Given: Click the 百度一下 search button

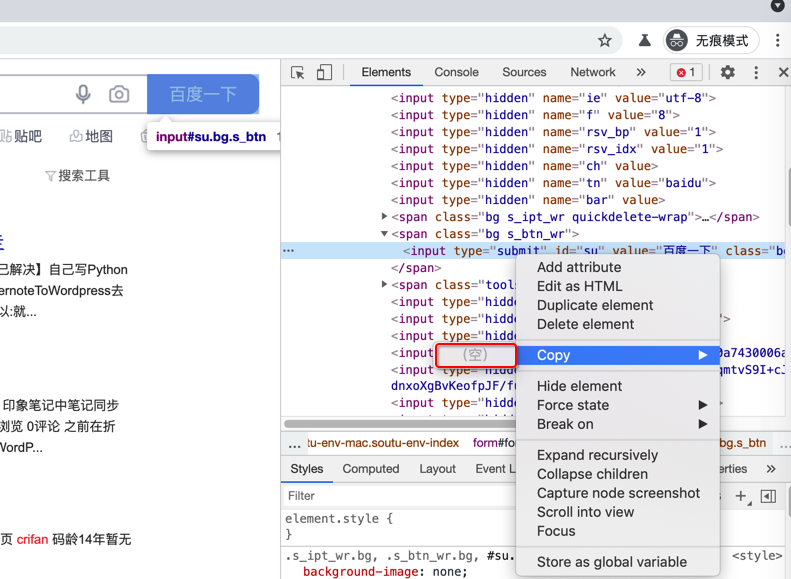Looking at the screenshot, I should click(203, 94).
